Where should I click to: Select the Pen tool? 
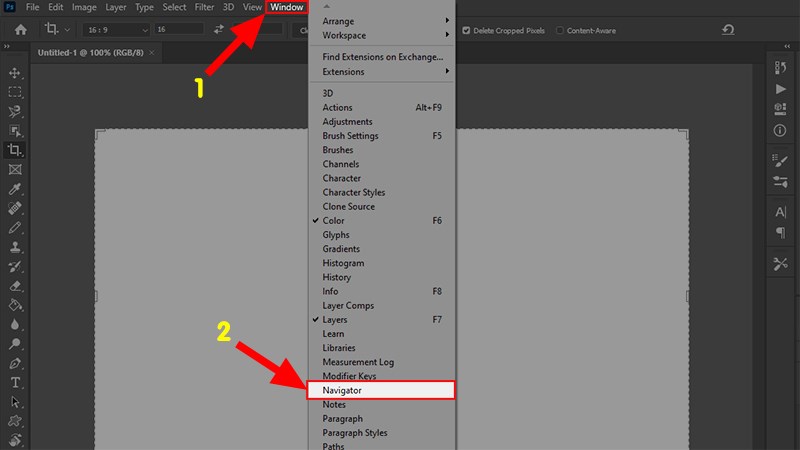[x=14, y=363]
